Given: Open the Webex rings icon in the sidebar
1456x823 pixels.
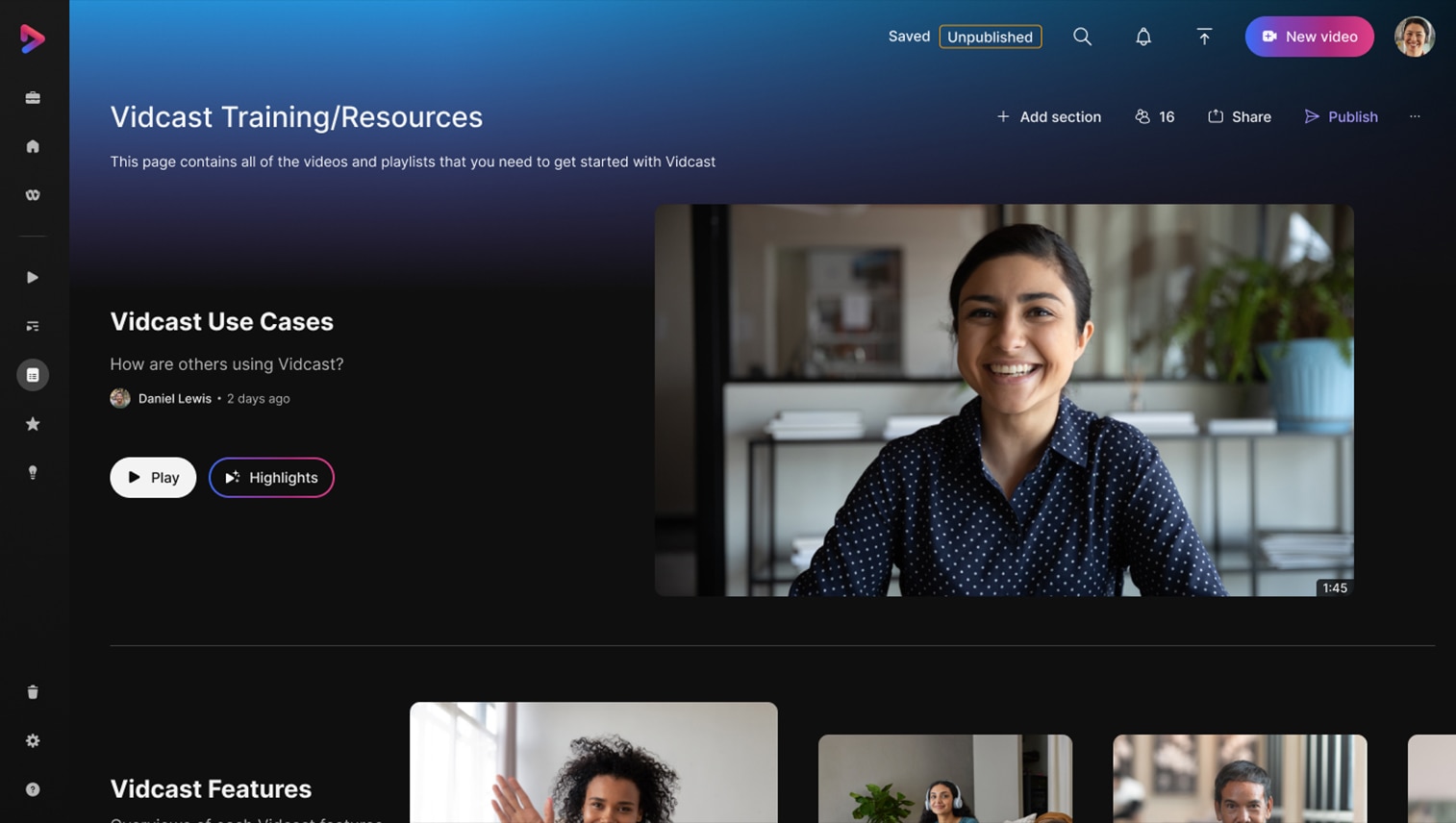Looking at the screenshot, I should coord(33,195).
